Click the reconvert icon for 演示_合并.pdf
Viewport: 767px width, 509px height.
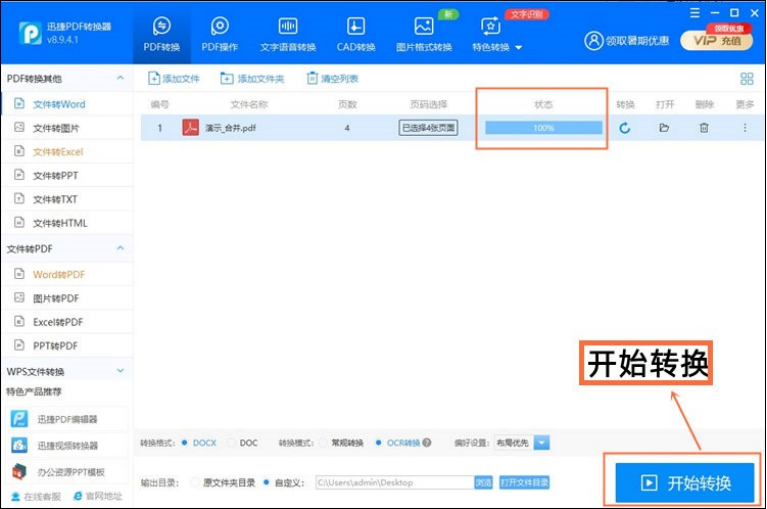[x=625, y=128]
